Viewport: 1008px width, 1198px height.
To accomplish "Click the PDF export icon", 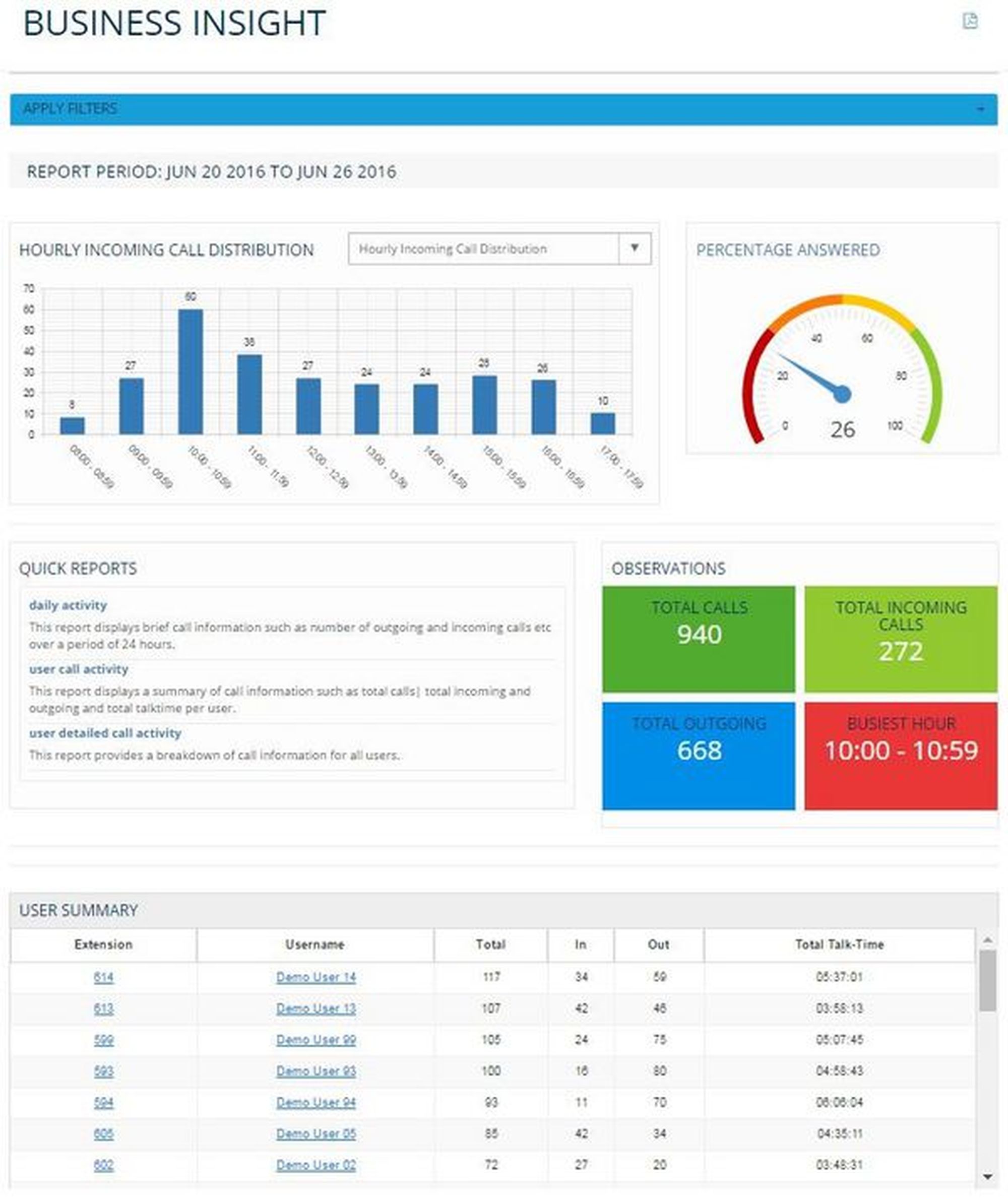I will (x=970, y=21).
